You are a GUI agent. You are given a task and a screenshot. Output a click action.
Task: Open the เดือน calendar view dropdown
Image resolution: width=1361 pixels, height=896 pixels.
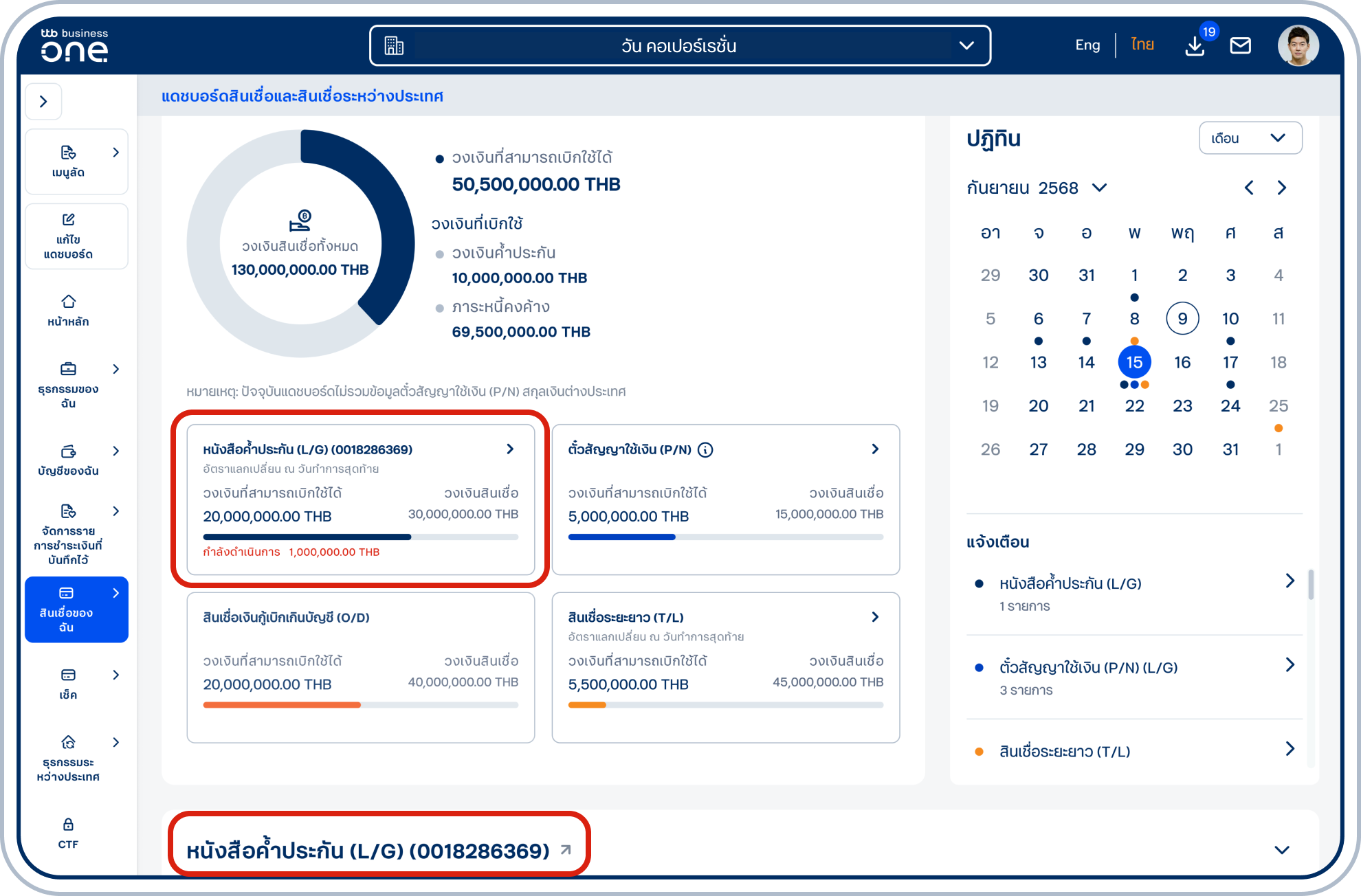1250,138
